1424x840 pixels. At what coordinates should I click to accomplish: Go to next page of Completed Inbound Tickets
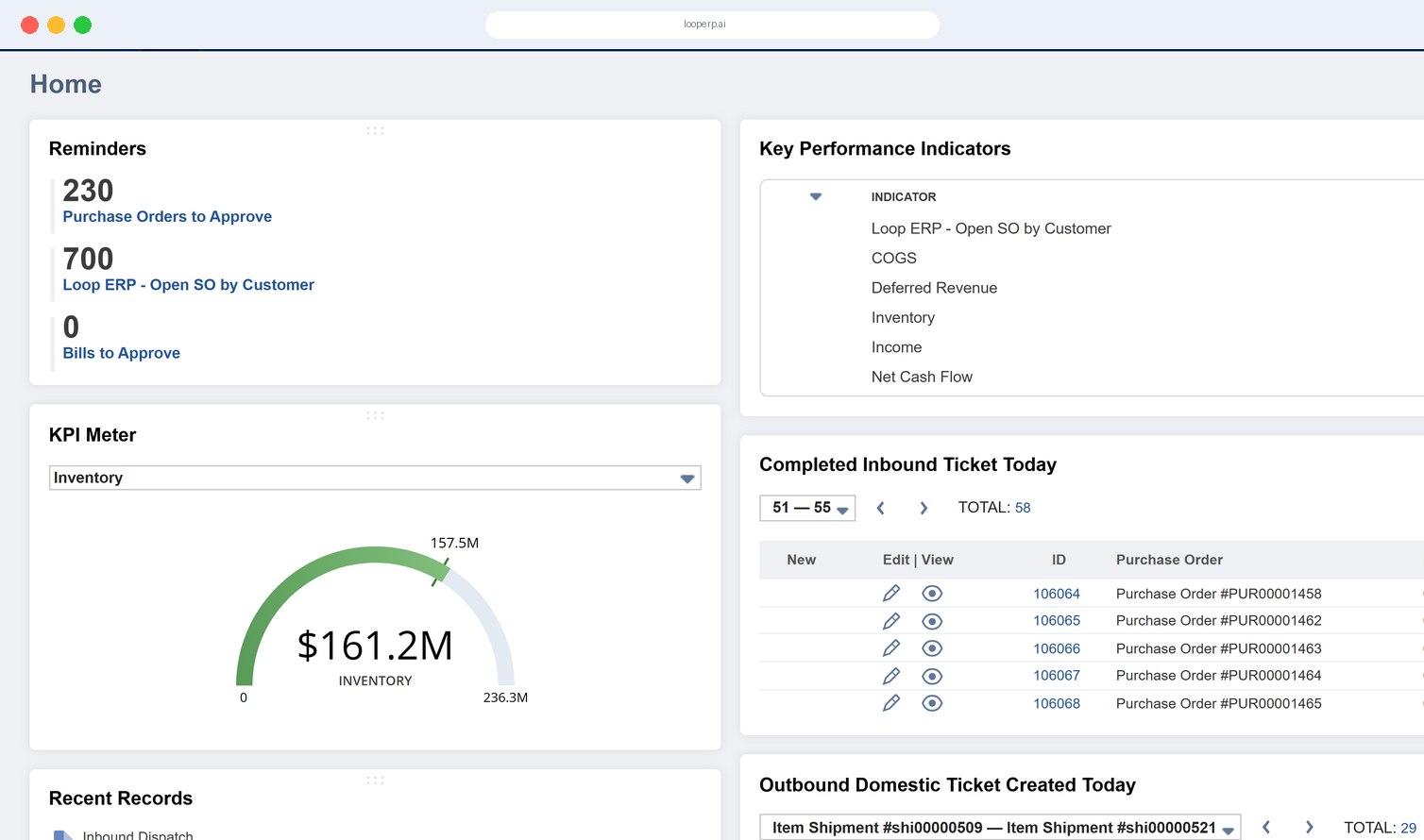click(x=924, y=508)
